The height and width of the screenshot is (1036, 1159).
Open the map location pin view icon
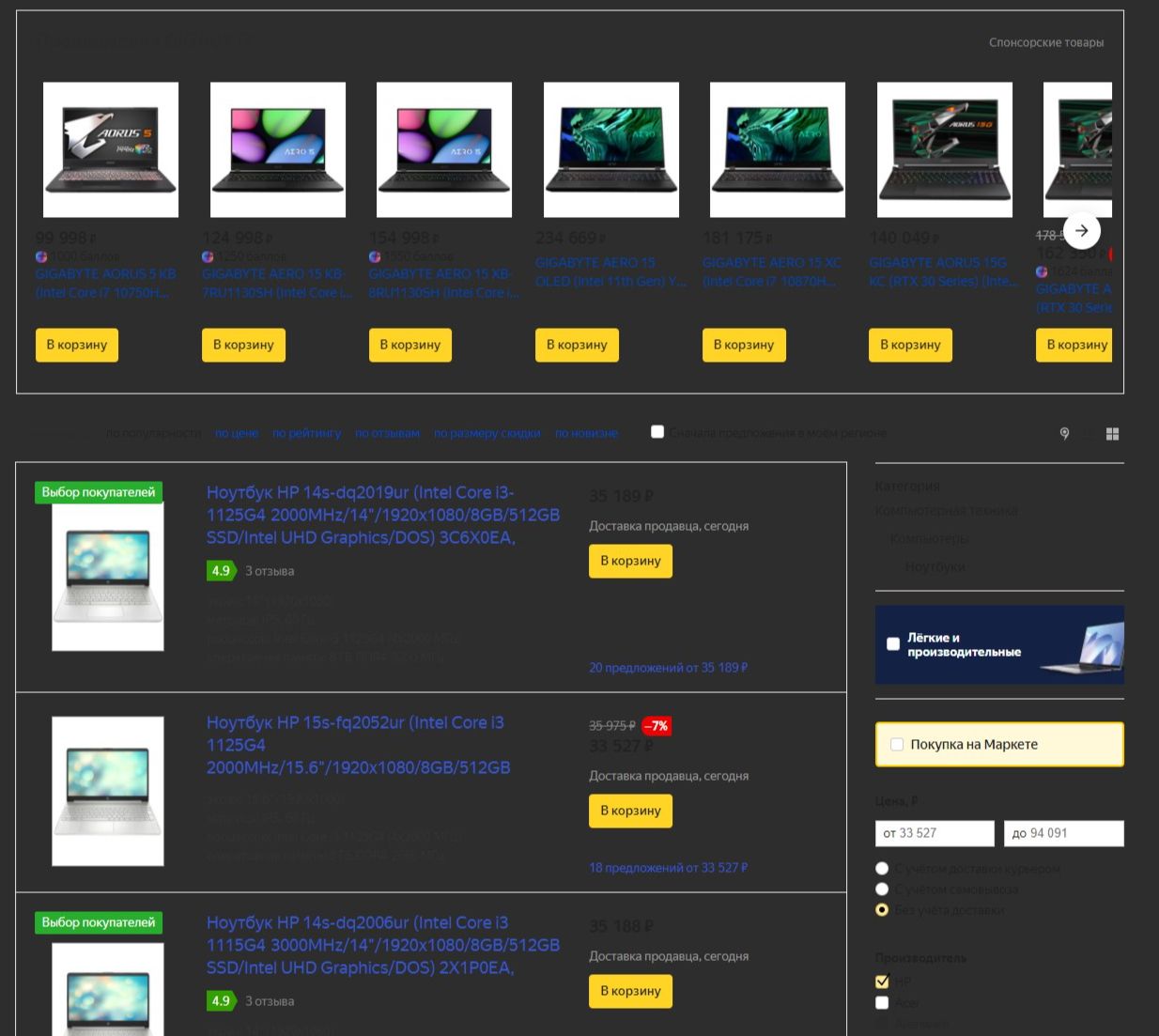[x=1064, y=433]
